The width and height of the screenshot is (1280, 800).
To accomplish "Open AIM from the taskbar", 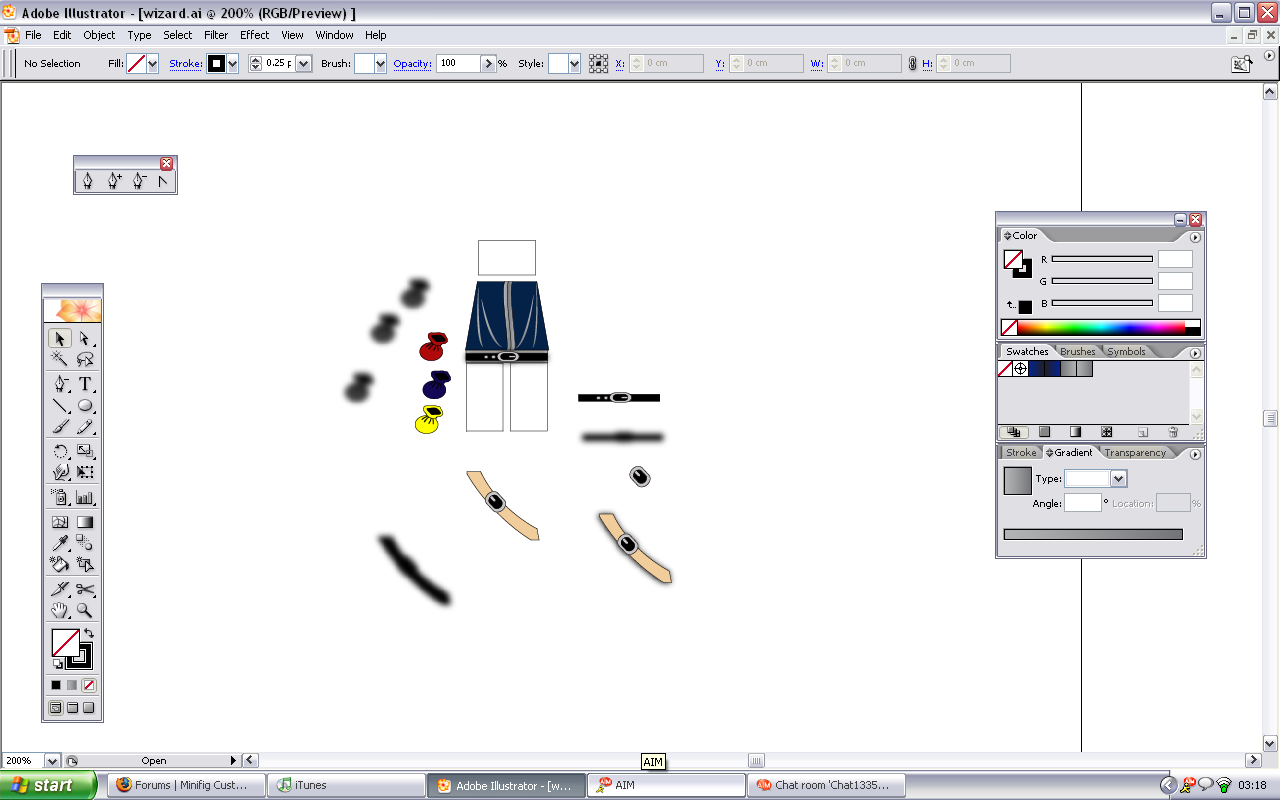I will 666,785.
